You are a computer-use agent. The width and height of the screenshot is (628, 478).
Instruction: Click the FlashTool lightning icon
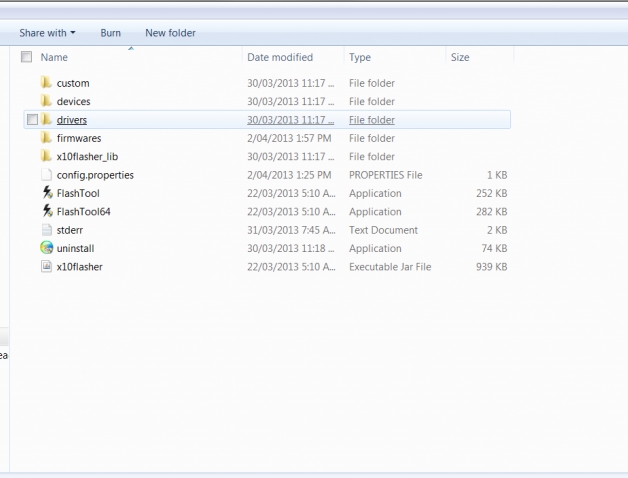47,193
